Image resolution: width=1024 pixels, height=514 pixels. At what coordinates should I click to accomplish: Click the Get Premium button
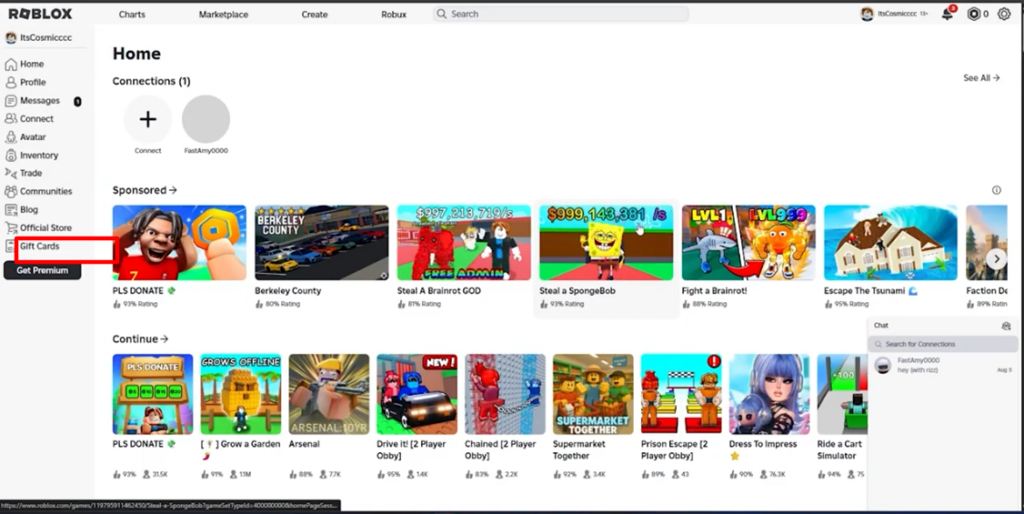point(42,270)
